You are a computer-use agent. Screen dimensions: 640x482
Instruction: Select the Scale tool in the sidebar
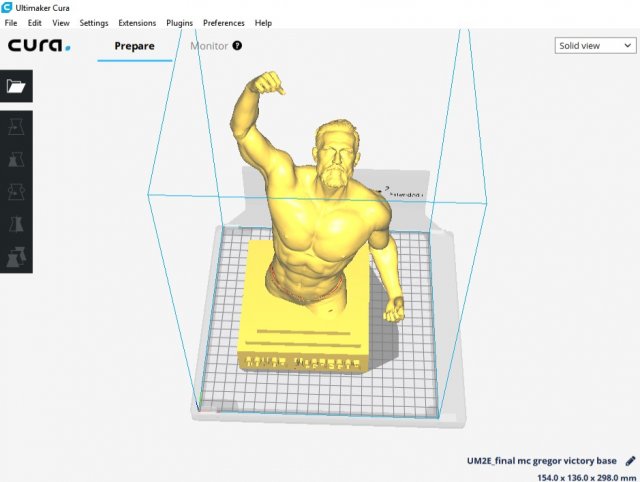point(16,159)
